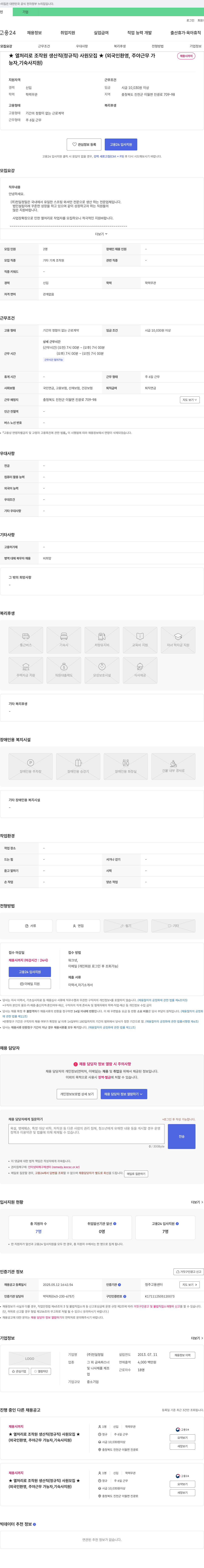Click the 장애인용 화장실 facility icon

(126, 766)
